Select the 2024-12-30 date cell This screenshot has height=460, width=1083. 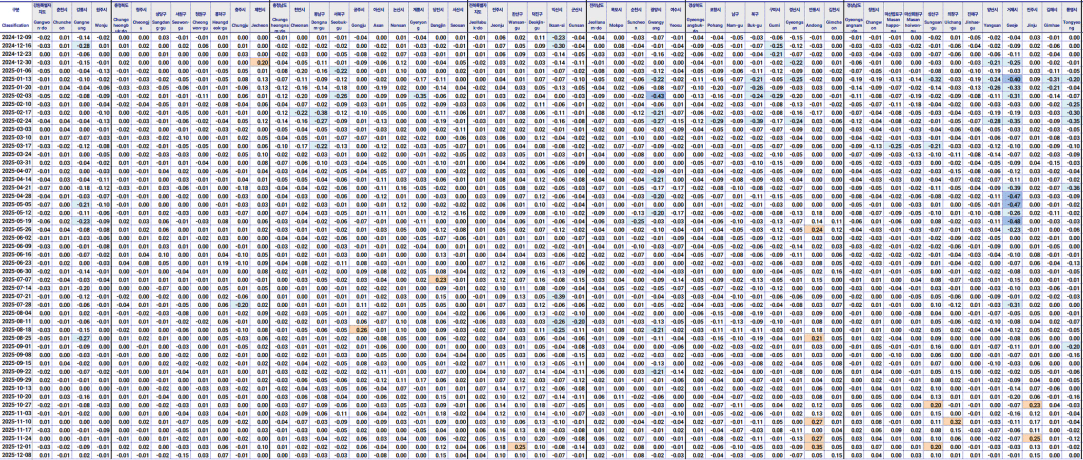pyautogui.click(x=16, y=62)
